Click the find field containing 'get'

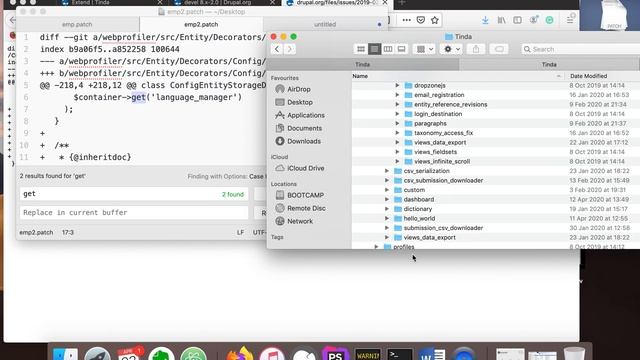tap(134, 194)
